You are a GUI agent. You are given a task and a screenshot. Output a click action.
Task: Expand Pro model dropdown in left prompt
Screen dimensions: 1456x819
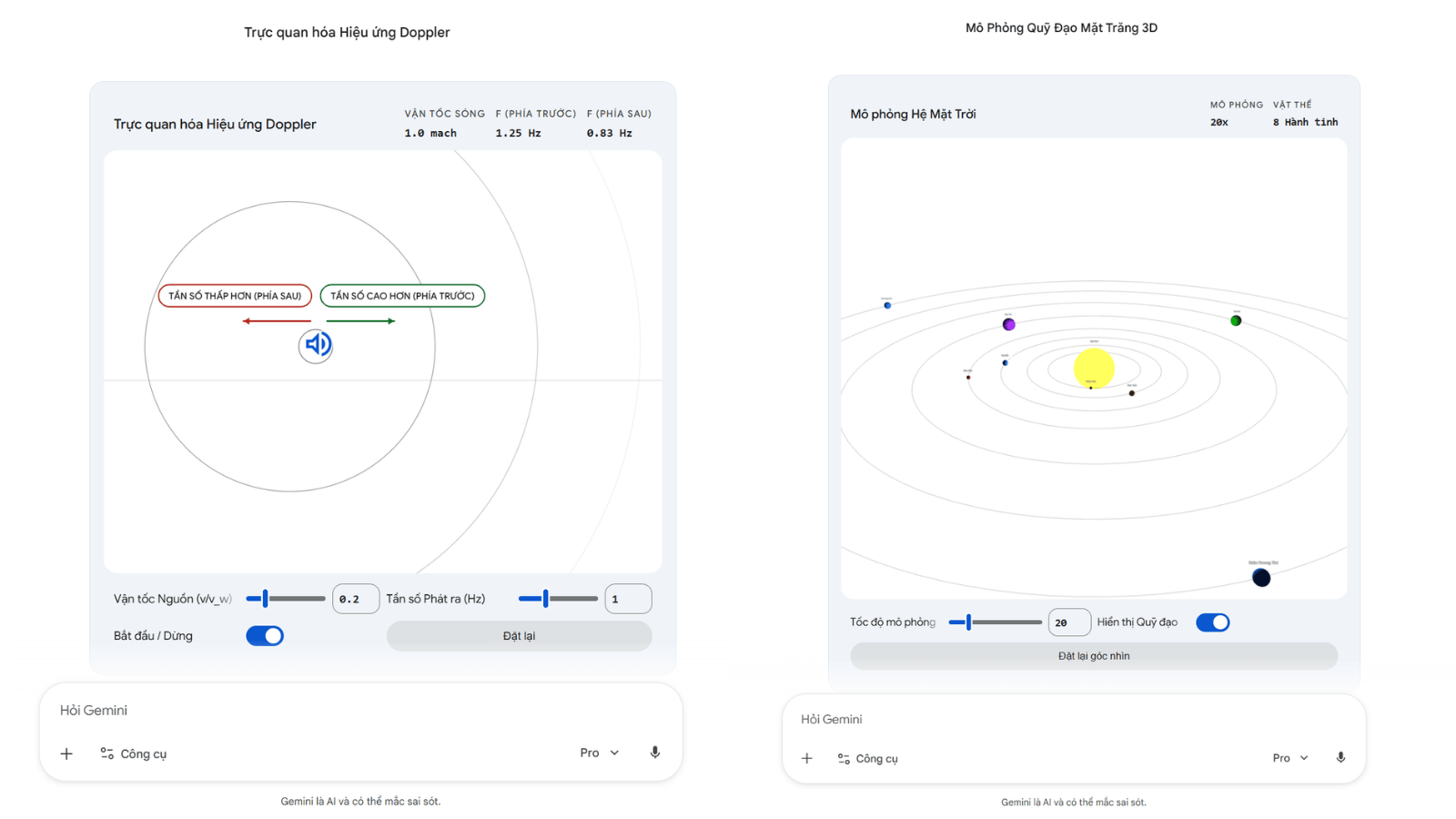600,753
